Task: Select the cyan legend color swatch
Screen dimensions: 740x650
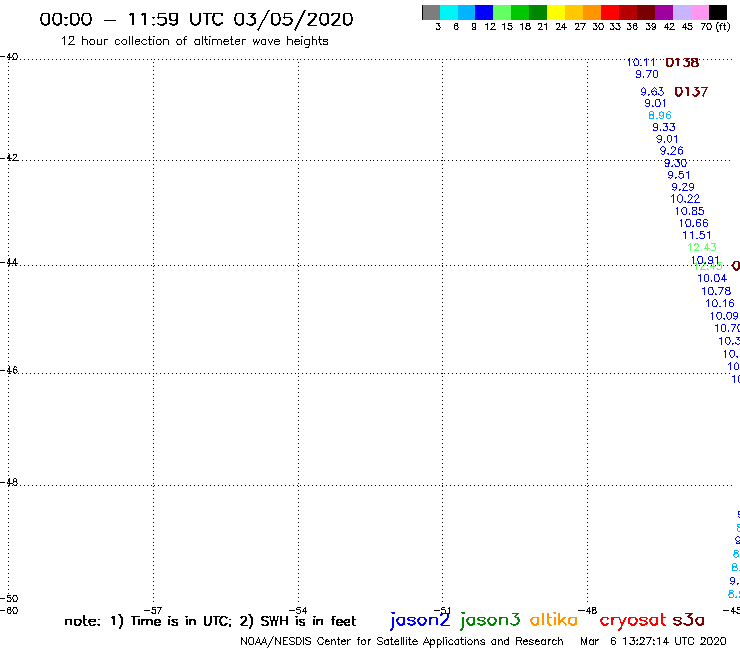Action: coord(449,12)
